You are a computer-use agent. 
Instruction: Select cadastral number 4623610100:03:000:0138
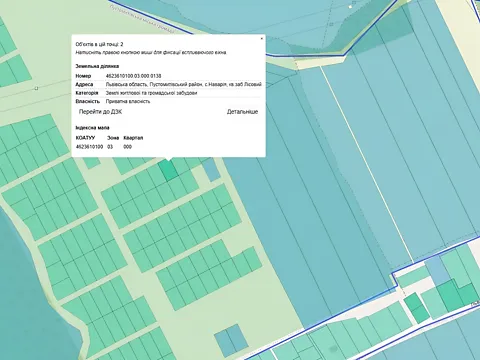click(133, 76)
